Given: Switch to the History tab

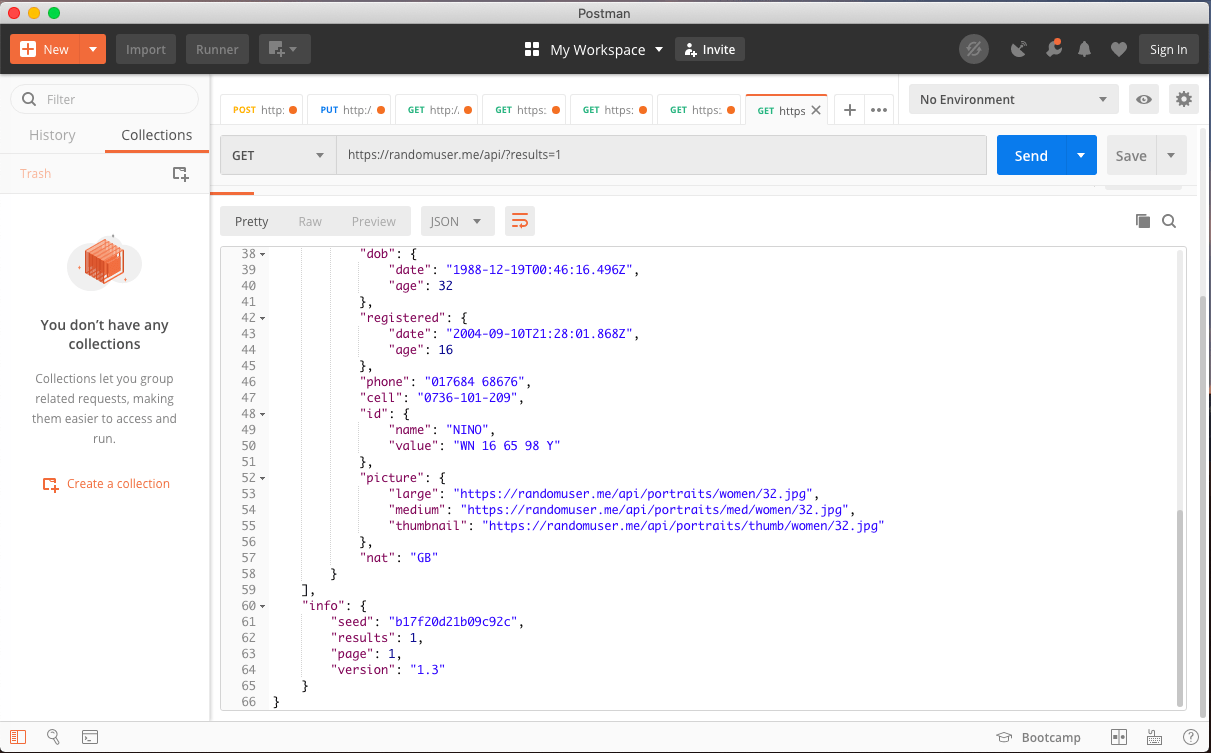Looking at the screenshot, I should pyautogui.click(x=52, y=135).
